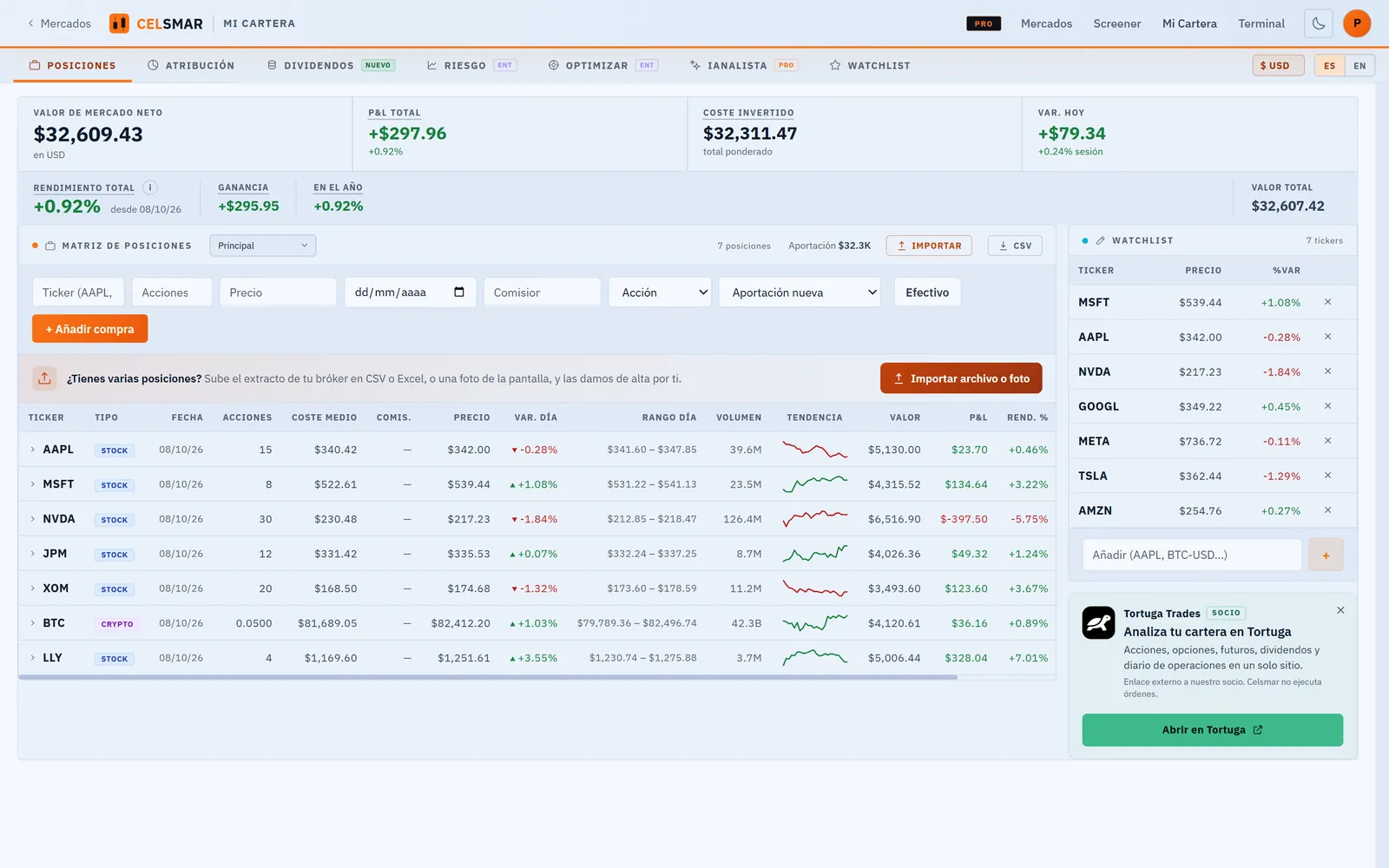Open the calendar picker in the date field

(459, 293)
